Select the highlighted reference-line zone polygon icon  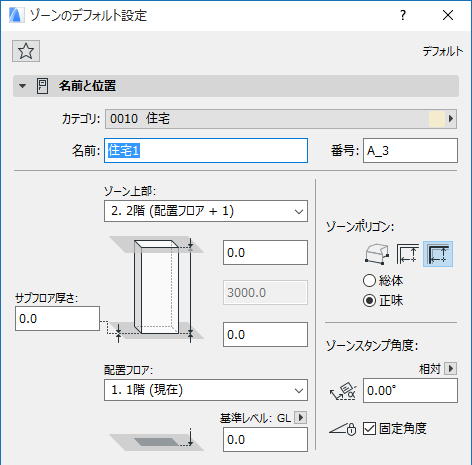point(438,254)
